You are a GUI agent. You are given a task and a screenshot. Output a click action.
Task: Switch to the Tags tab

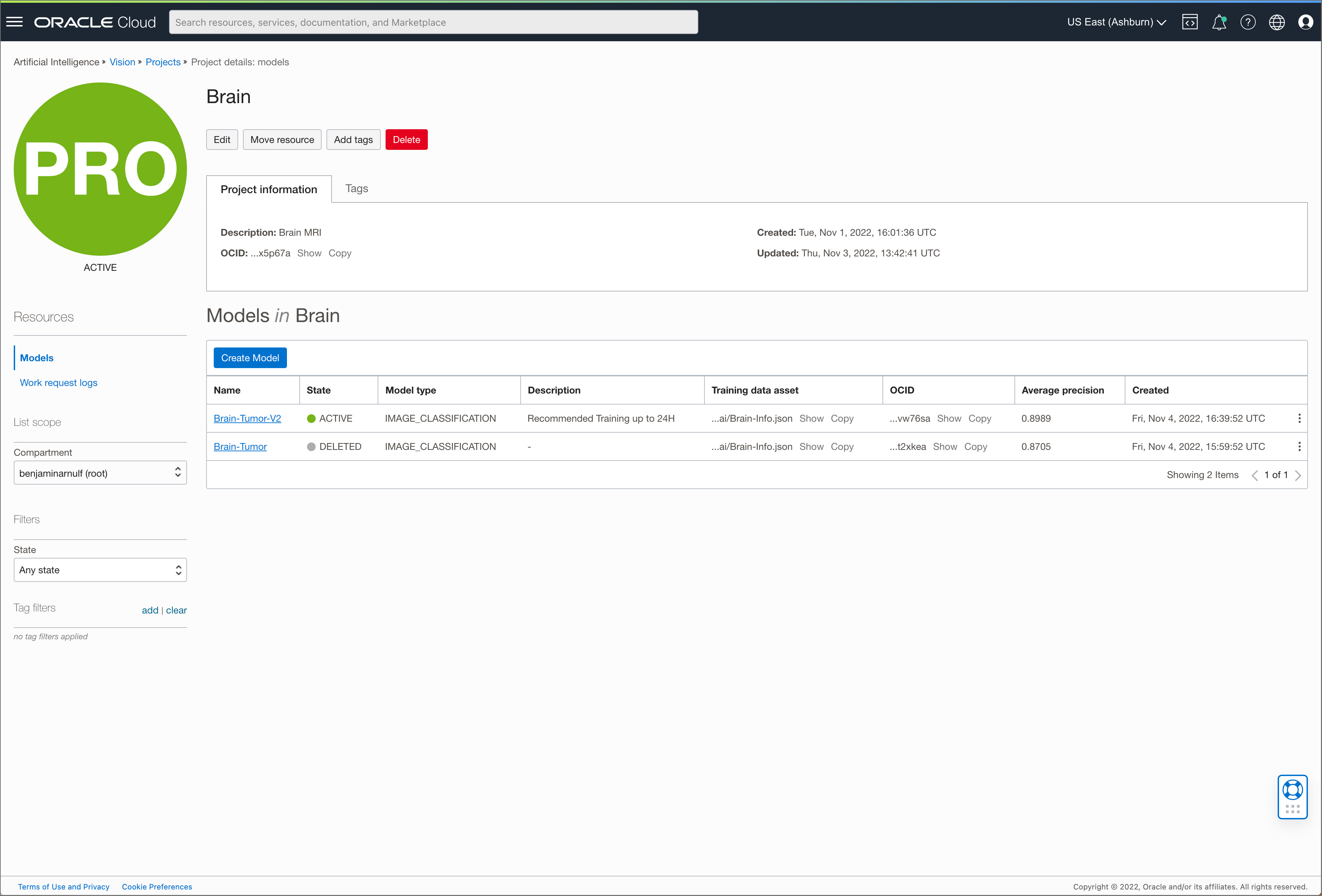click(x=357, y=188)
